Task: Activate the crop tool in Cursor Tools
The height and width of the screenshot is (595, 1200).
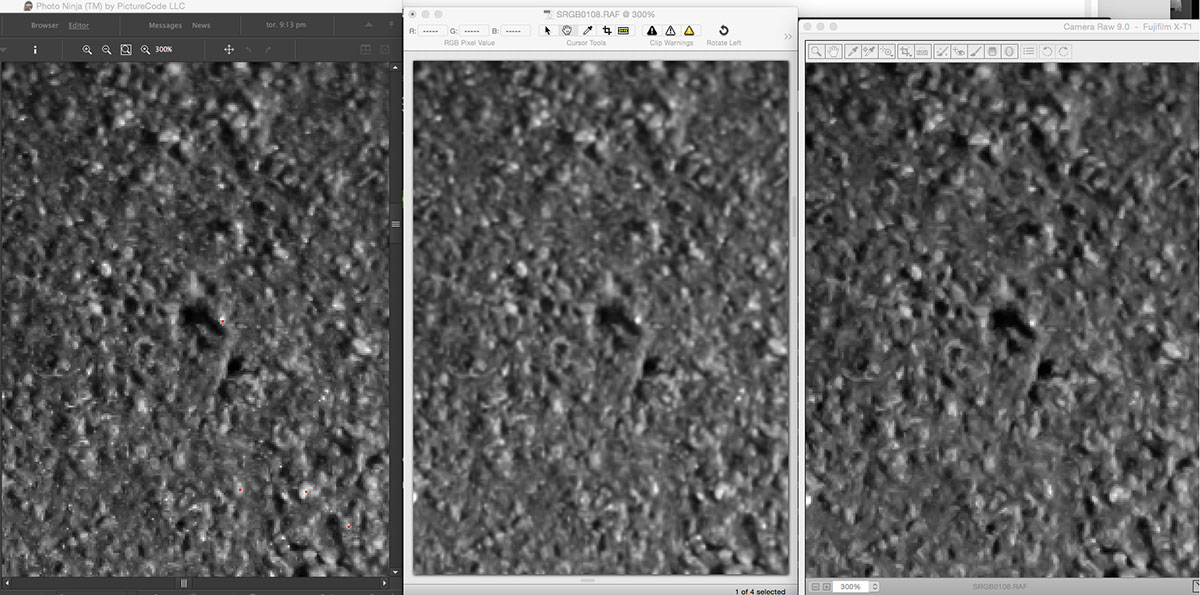Action: pyautogui.click(x=606, y=31)
